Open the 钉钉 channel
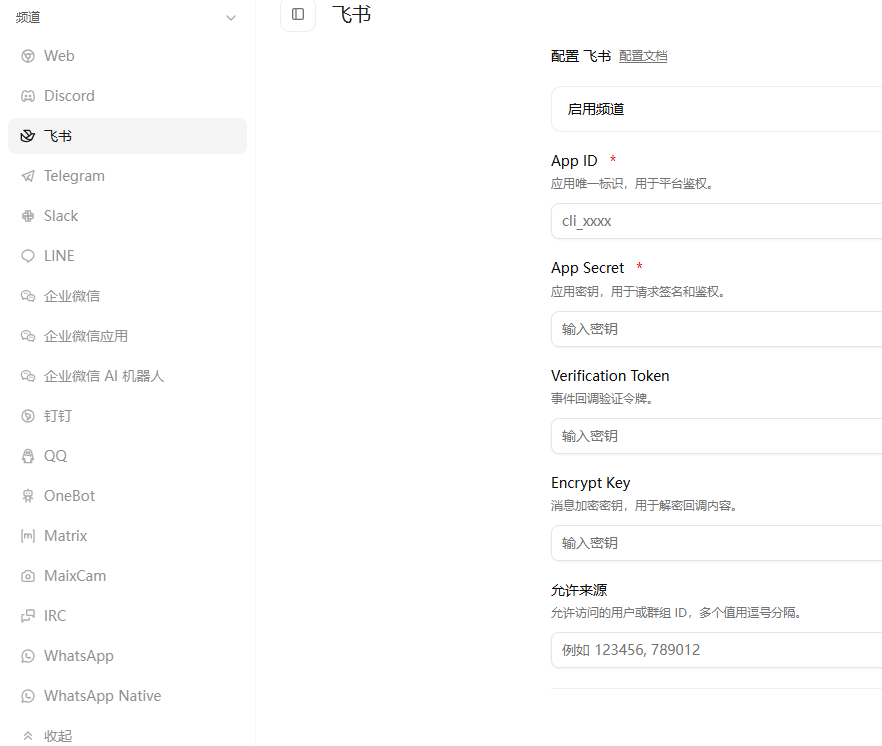Viewport: 882px width, 746px height. coord(58,416)
